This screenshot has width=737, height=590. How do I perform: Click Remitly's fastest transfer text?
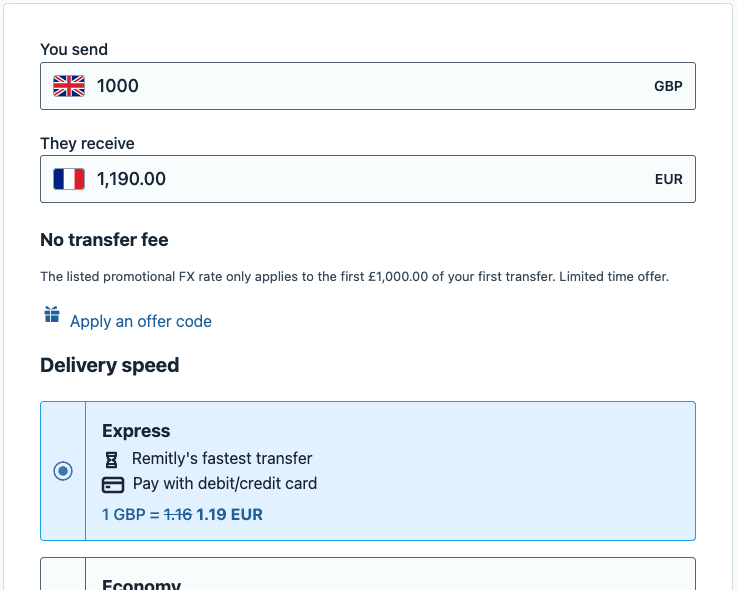pyautogui.click(x=222, y=458)
